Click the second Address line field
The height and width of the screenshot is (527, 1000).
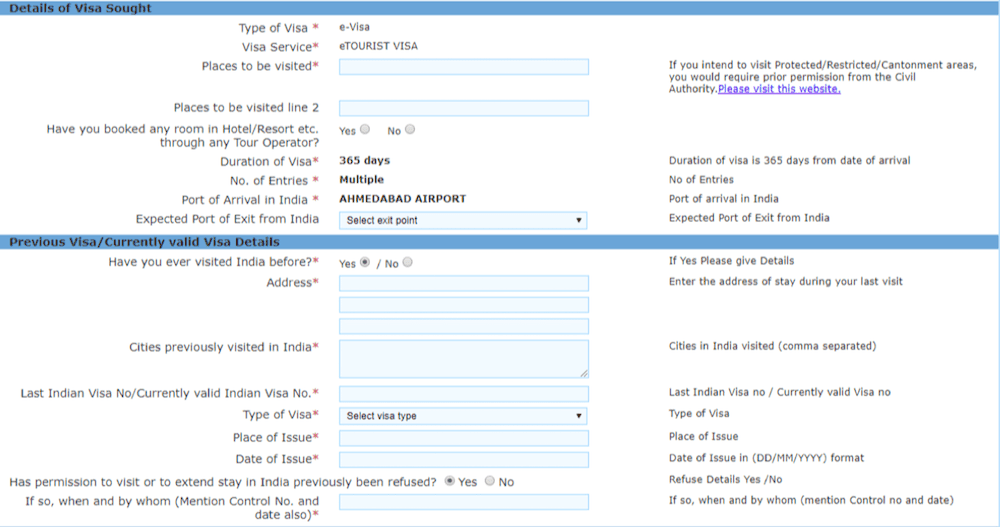click(464, 305)
